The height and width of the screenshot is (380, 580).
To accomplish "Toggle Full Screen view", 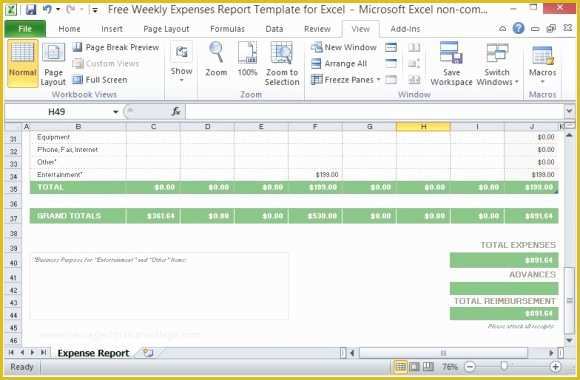I will tap(100, 80).
